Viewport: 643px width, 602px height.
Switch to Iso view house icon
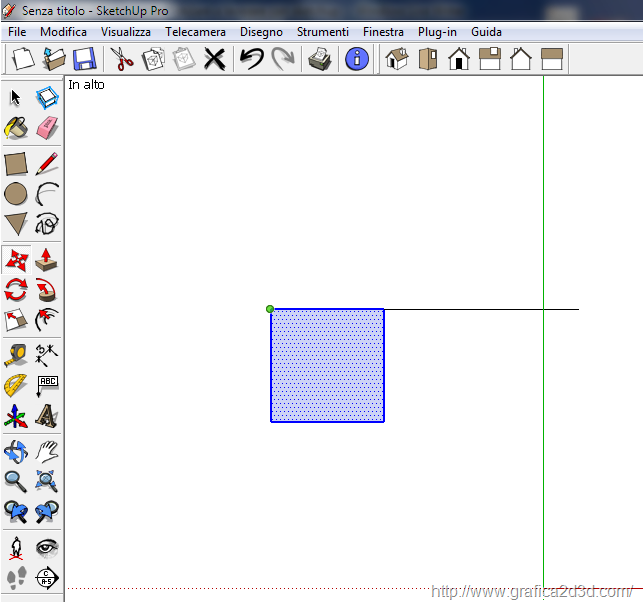pyautogui.click(x=397, y=59)
